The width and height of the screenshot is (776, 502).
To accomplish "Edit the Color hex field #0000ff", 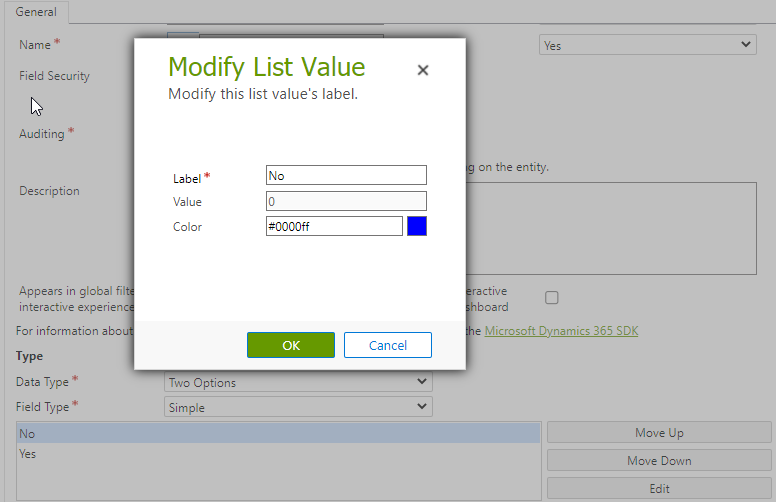I will 334,226.
